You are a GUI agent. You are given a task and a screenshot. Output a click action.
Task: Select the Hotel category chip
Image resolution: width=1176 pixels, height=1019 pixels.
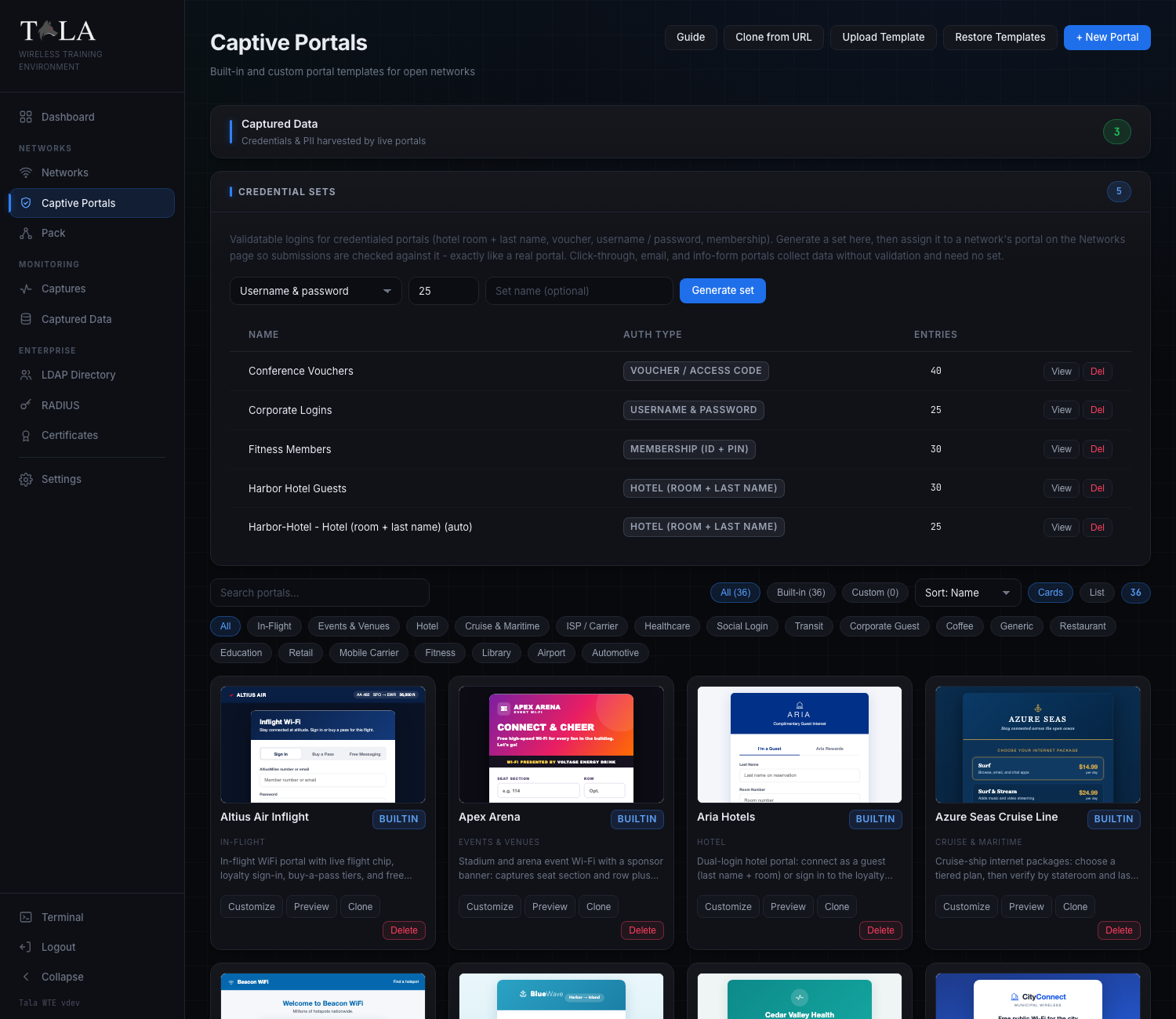click(x=427, y=626)
